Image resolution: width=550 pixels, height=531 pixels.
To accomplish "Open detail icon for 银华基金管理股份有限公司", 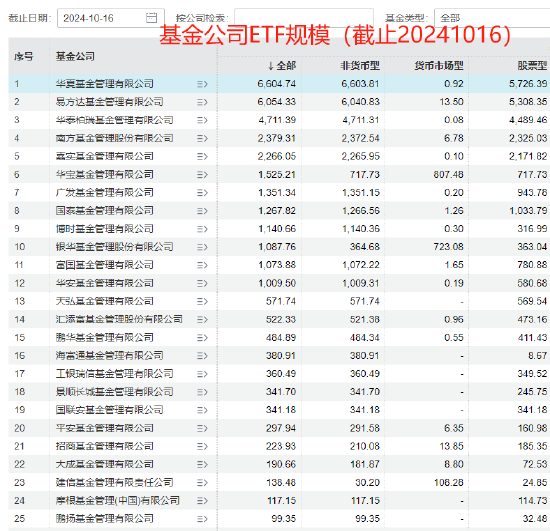I will (x=202, y=247).
